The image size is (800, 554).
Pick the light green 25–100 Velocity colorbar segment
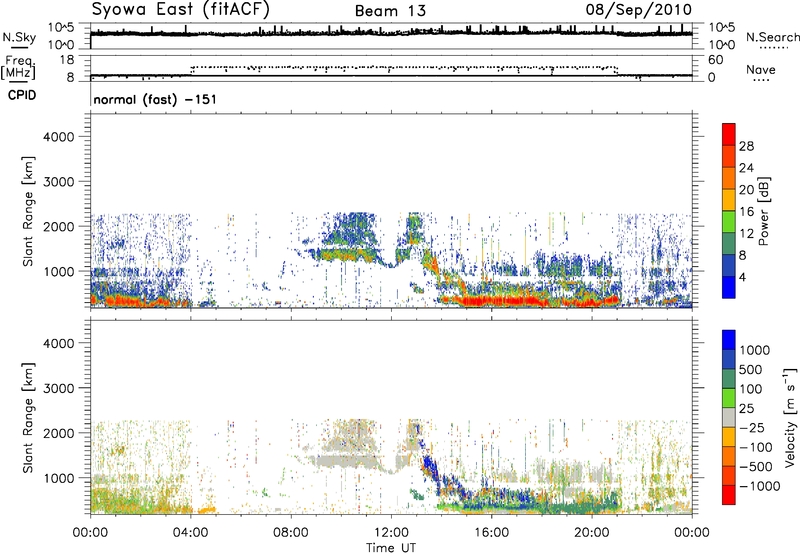729,398
